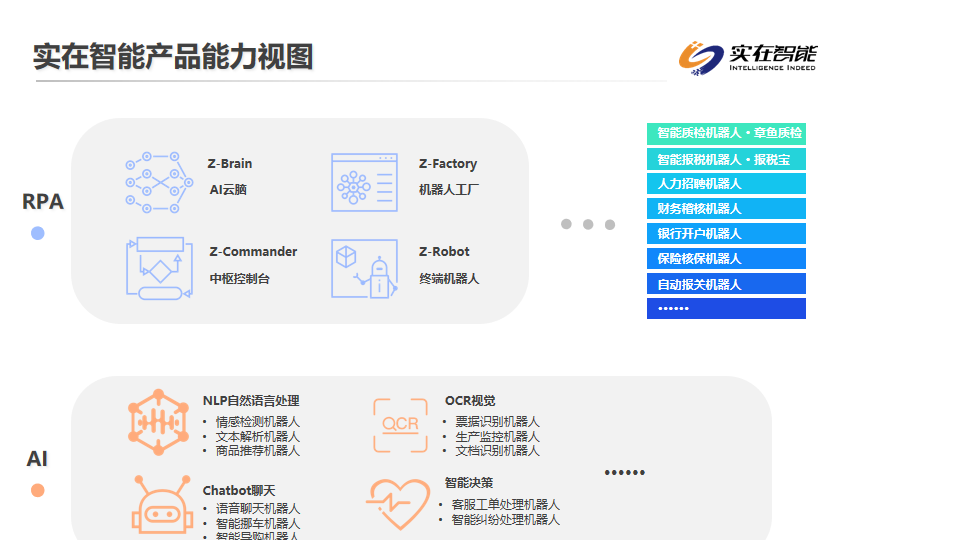Click the OCR vision scan icon

(x=400, y=425)
